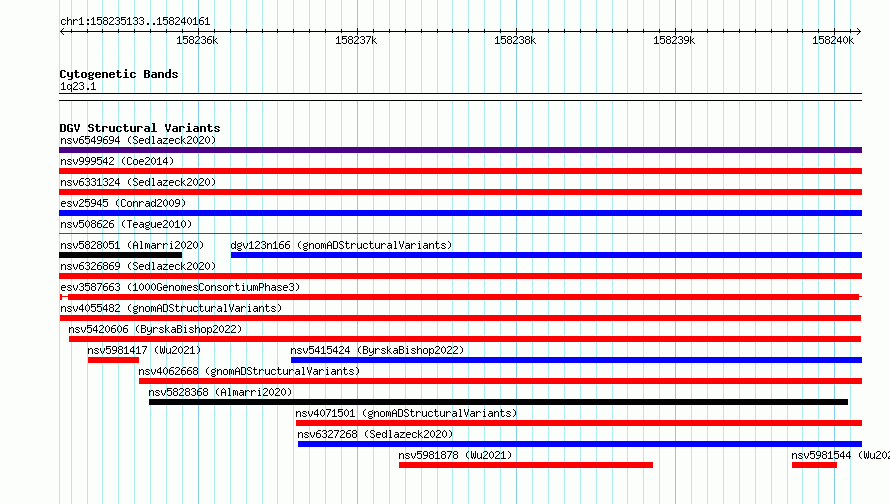
Task: Click the esv3587663 (1000GenomesConsortiumPhase3) red bar
Action: coord(460,297)
